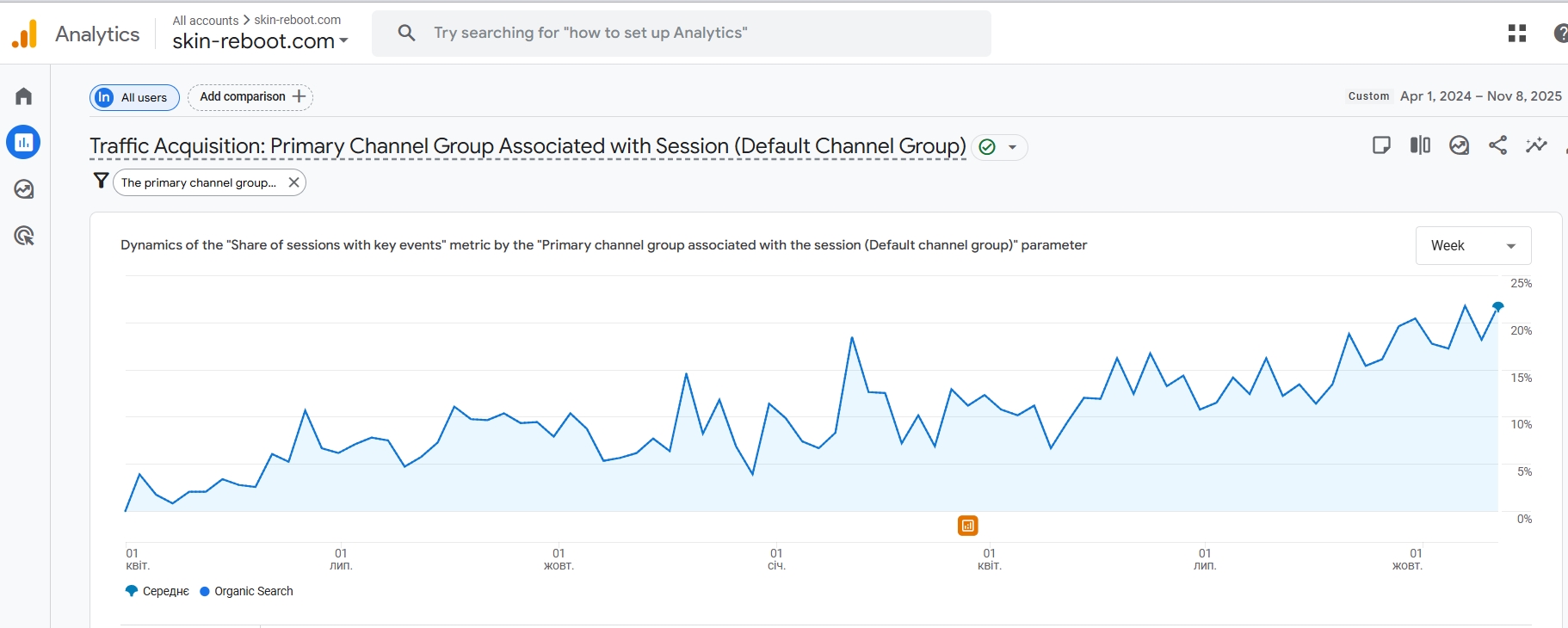This screenshot has height=628, width=1568.
Task: Open report status dropdown next to title
Action: pos(1012,147)
